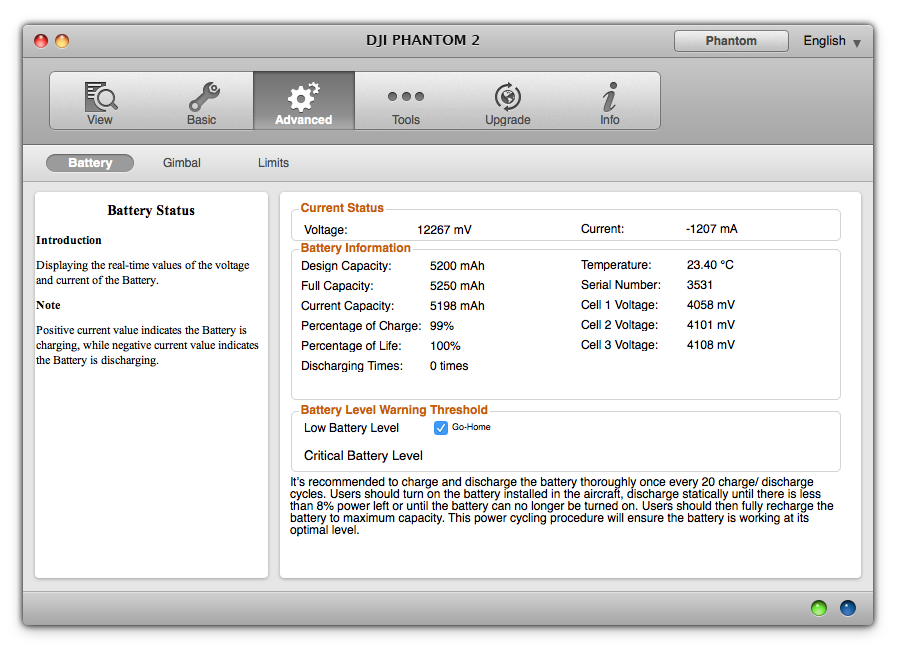The width and height of the screenshot is (899, 657).
Task: Uncheck the Go-Home checkbox
Action: click(440, 428)
